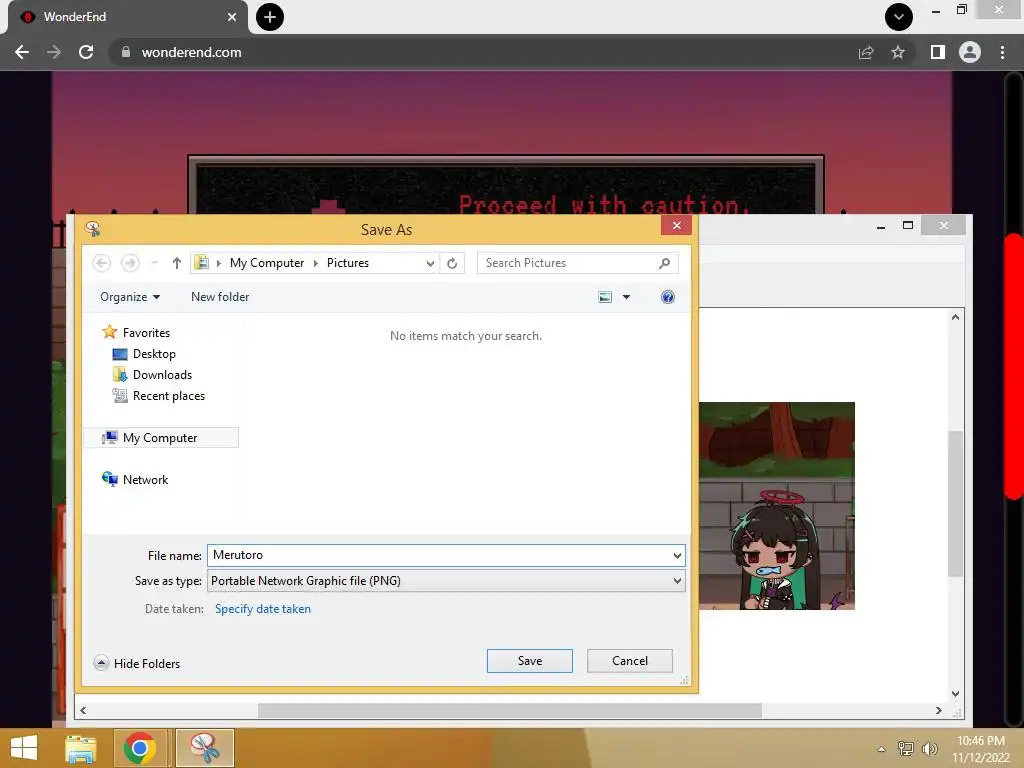Click the Snipping Tool scroll-down arrow

click(955, 694)
